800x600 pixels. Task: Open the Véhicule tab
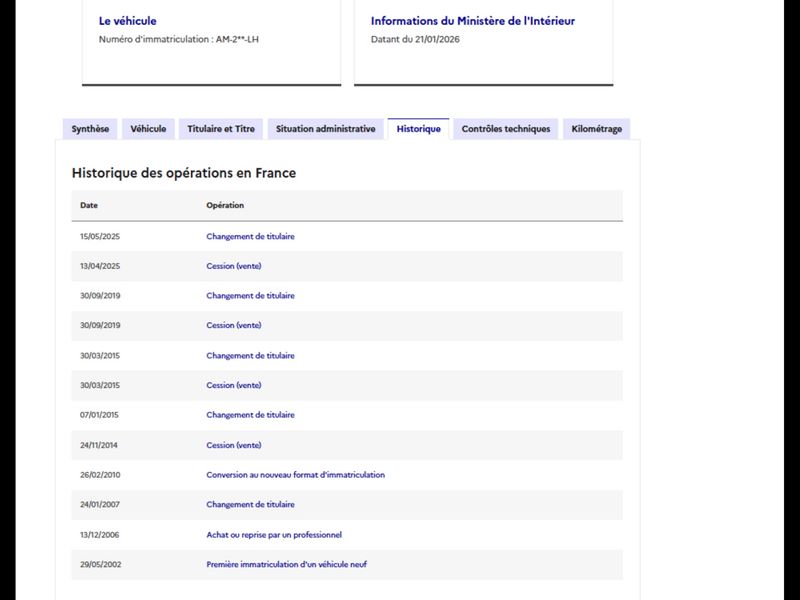pos(148,129)
